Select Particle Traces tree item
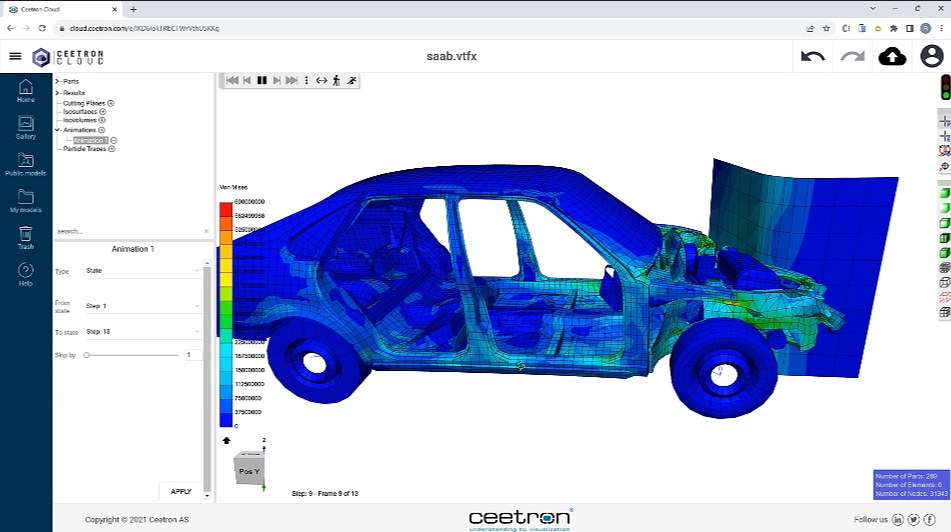The width and height of the screenshot is (951, 532). [84, 149]
